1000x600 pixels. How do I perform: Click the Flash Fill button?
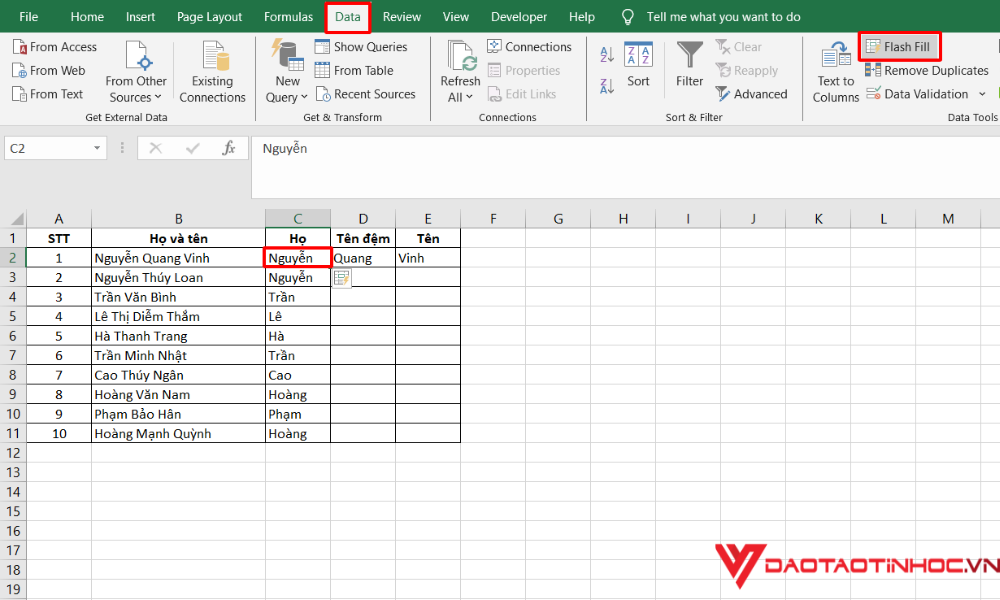coord(899,47)
